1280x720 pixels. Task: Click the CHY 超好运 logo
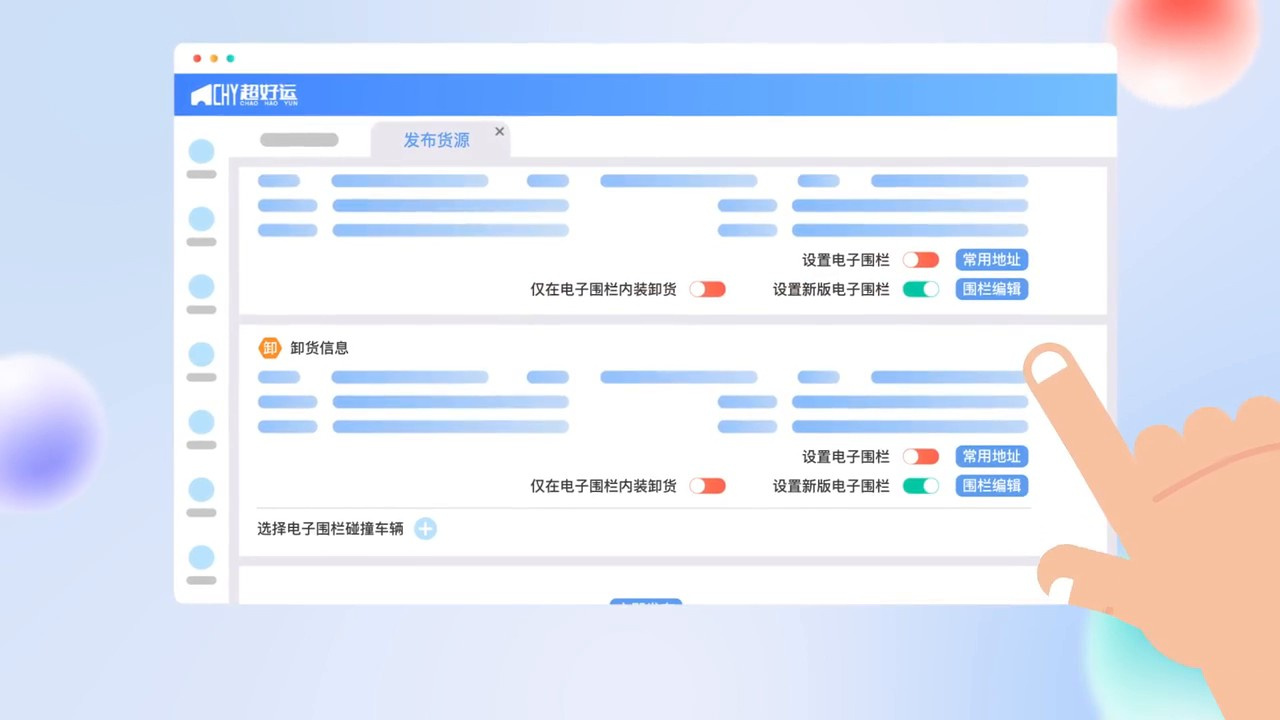(244, 95)
